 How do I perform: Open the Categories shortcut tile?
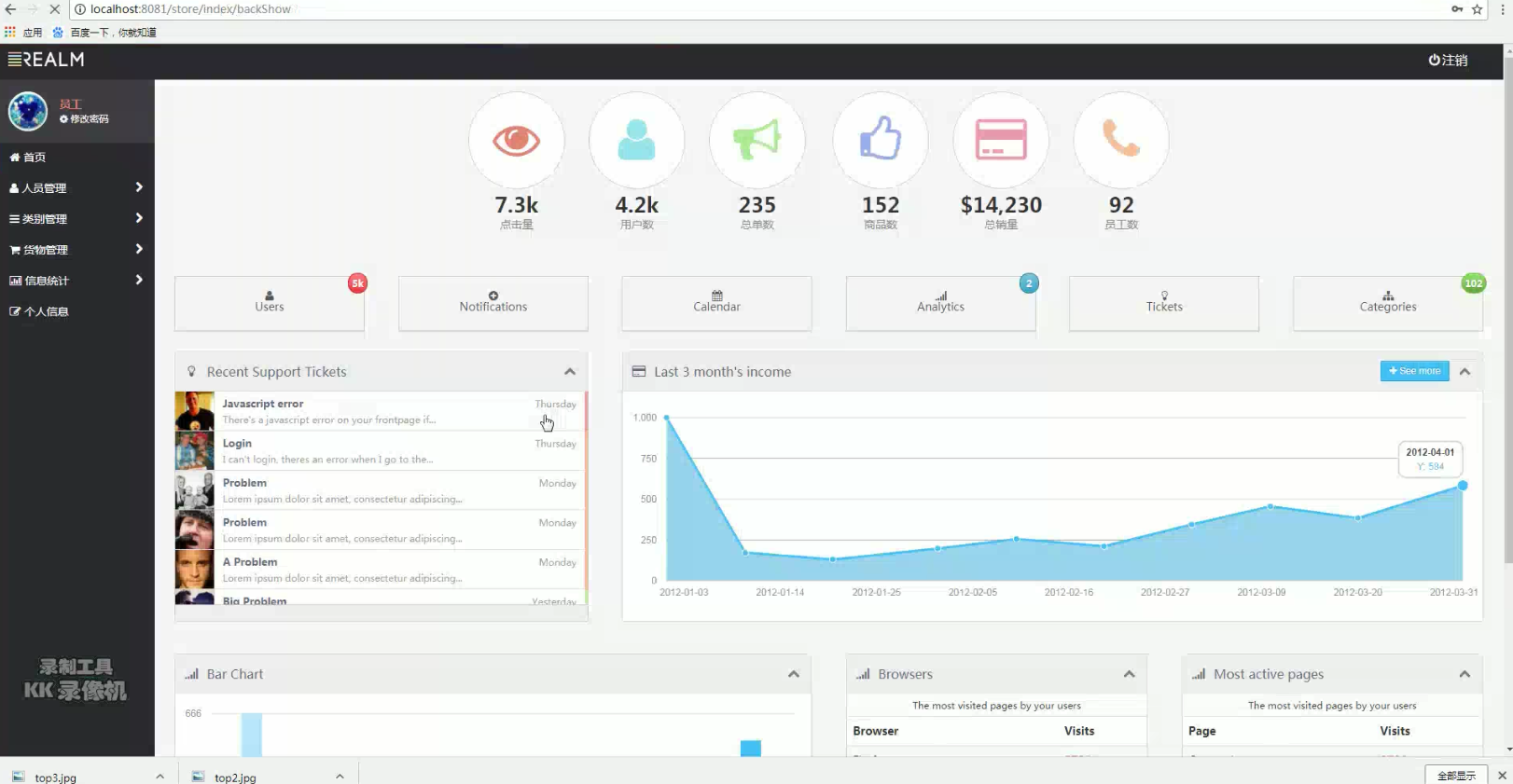click(x=1388, y=303)
